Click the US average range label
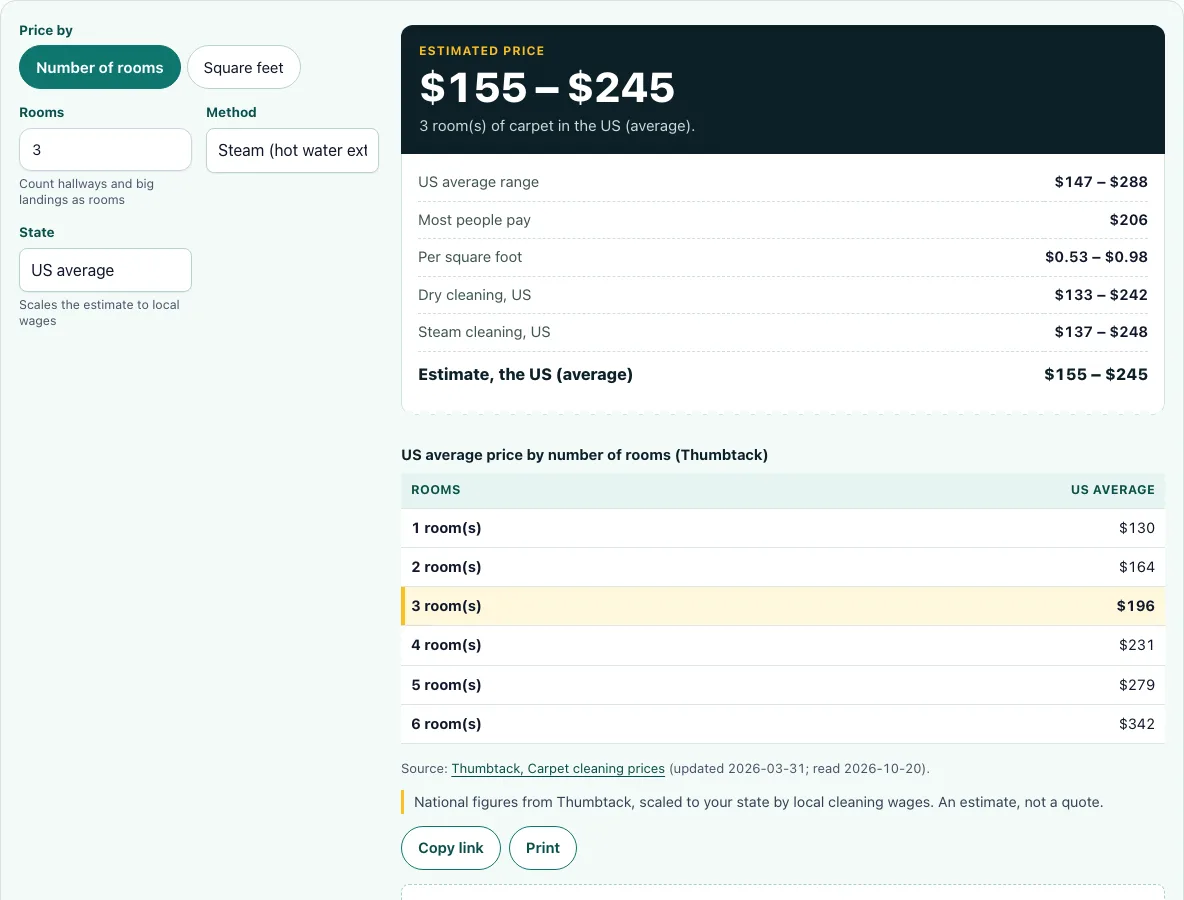Screen dimensions: 1184x900 (x=478, y=182)
